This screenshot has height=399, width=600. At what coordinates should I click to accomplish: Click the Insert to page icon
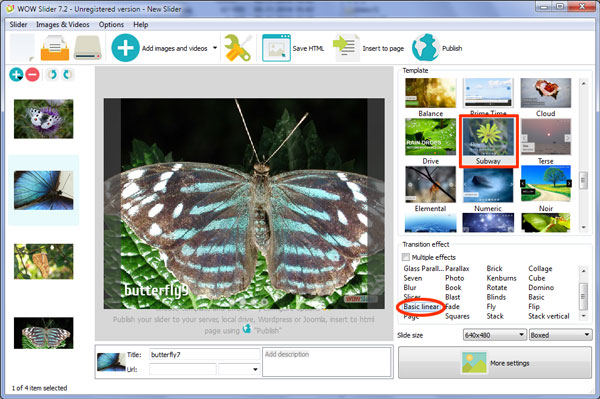click(346, 48)
